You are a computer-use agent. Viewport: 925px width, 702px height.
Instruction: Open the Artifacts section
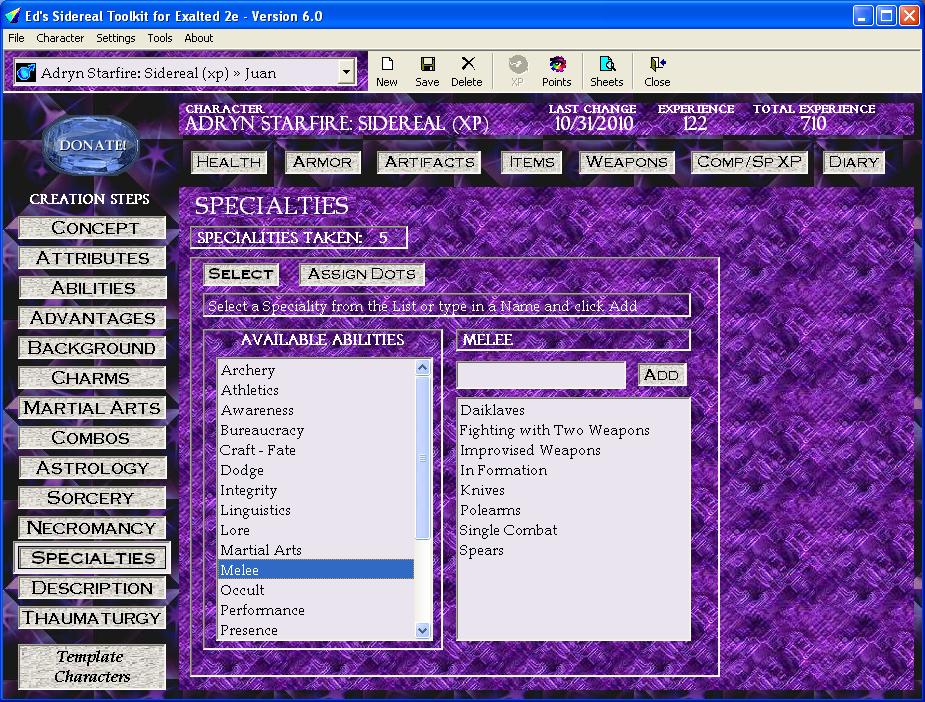pyautogui.click(x=429, y=162)
